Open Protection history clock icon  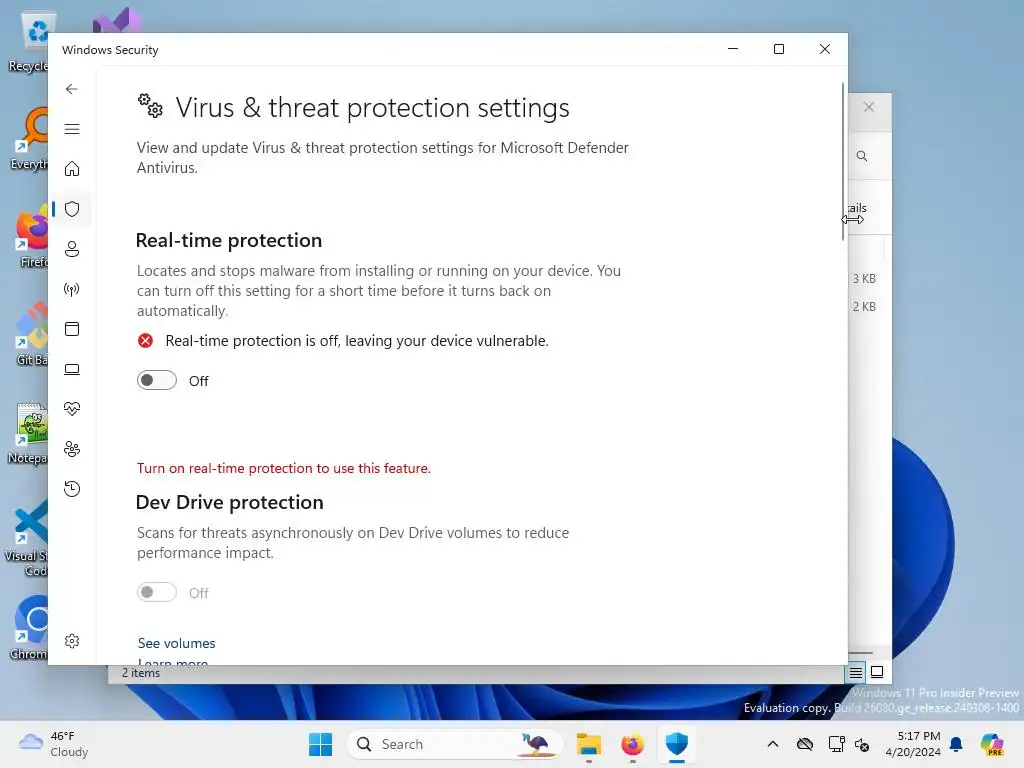point(72,488)
